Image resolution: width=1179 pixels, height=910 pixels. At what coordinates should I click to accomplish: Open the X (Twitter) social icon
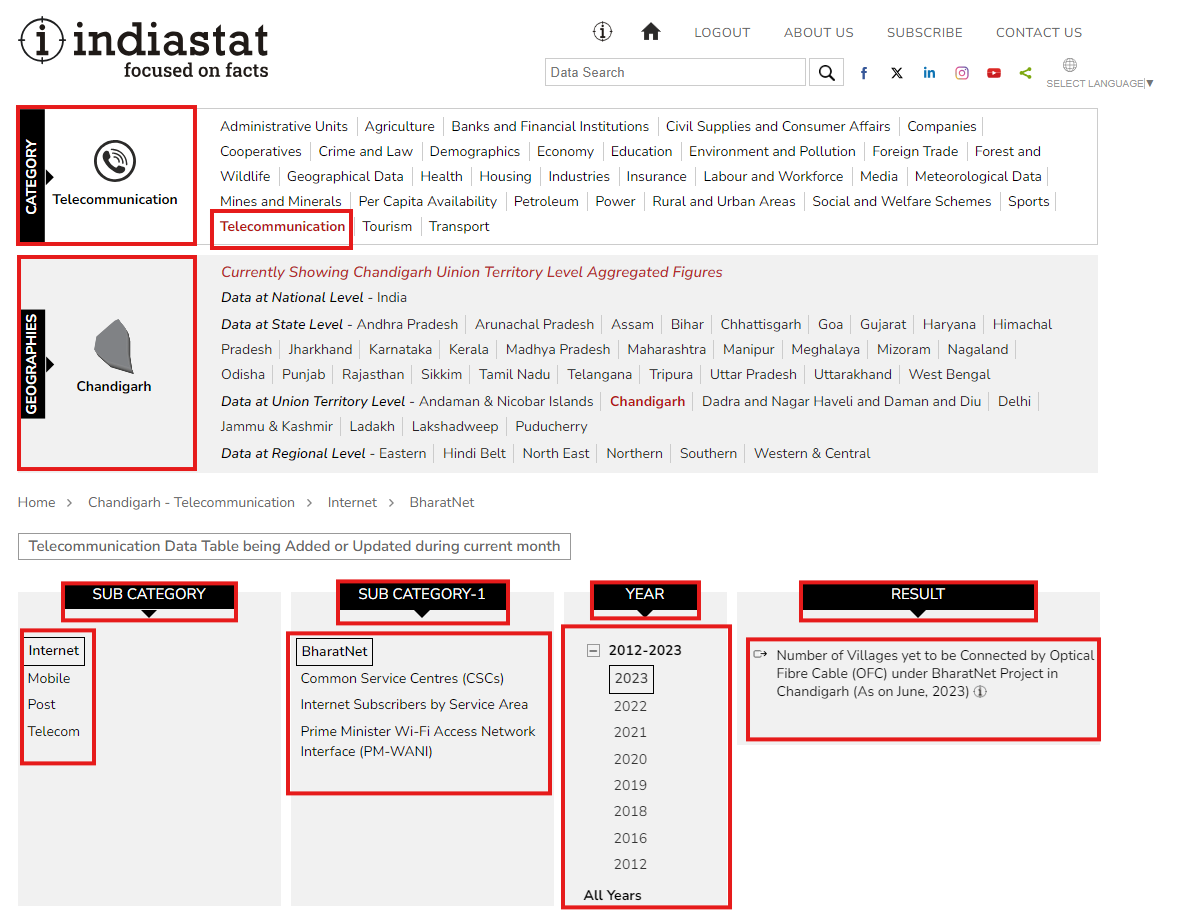coord(897,73)
